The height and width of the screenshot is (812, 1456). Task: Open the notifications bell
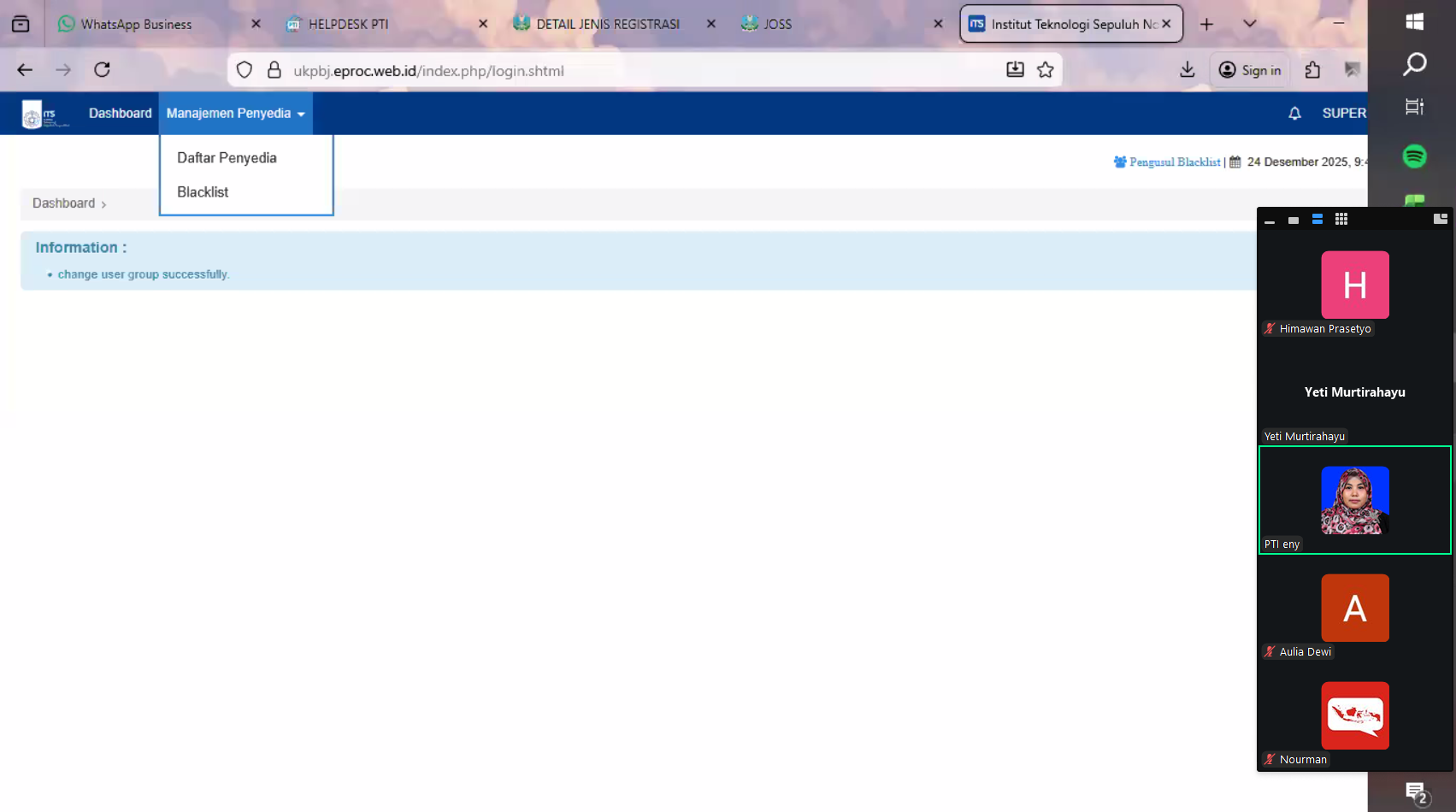coord(1294,114)
